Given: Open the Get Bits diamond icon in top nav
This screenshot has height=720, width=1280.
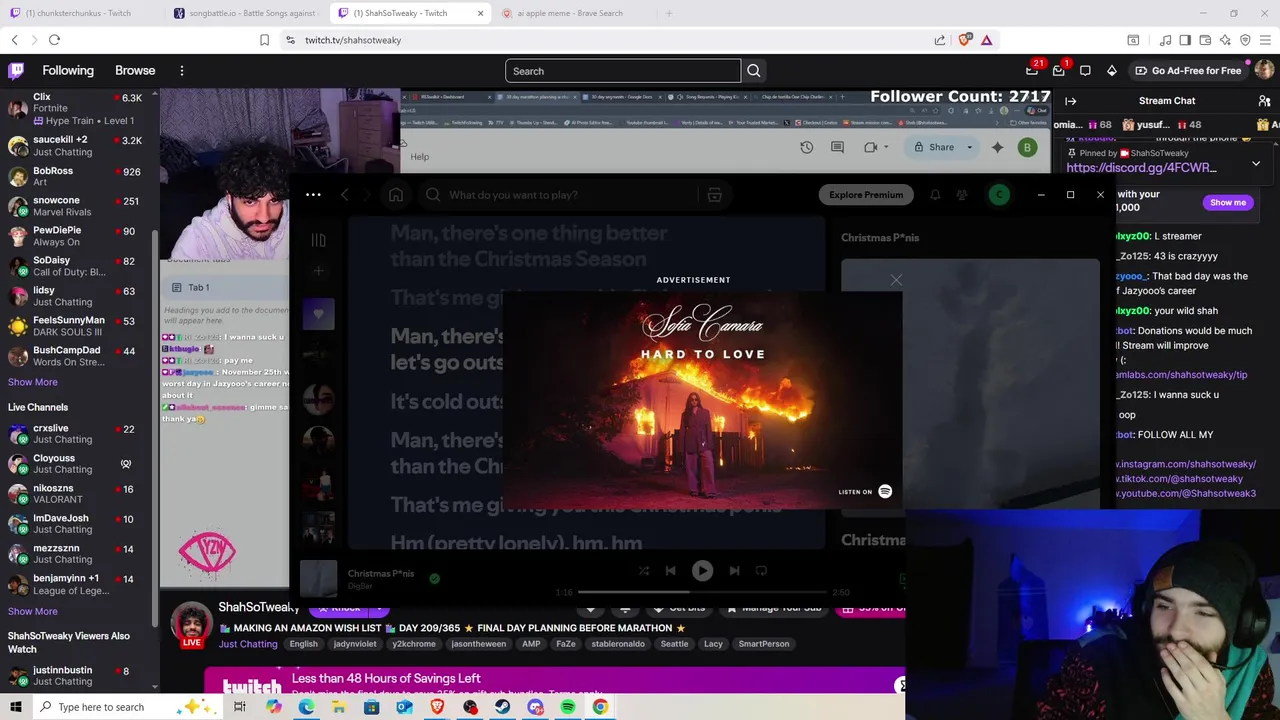Looking at the screenshot, I should point(1111,70).
